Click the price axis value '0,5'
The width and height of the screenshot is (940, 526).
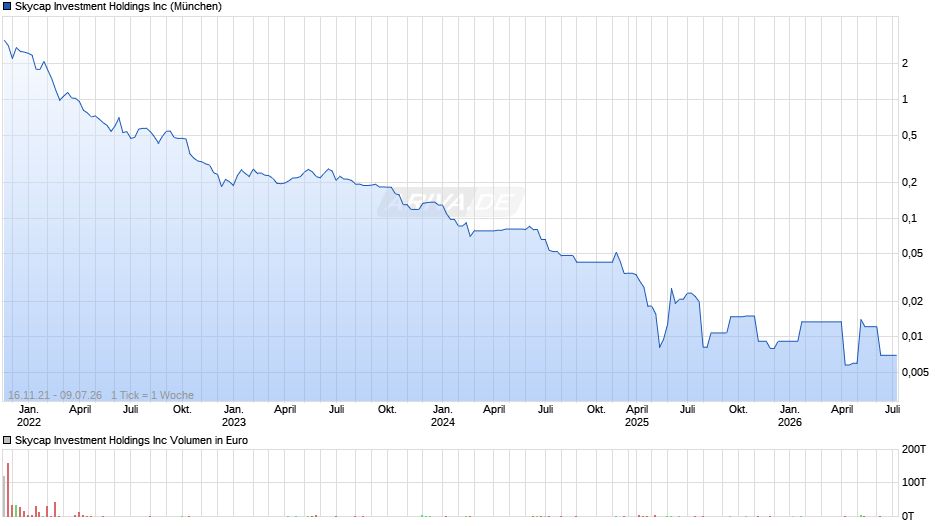click(909, 136)
